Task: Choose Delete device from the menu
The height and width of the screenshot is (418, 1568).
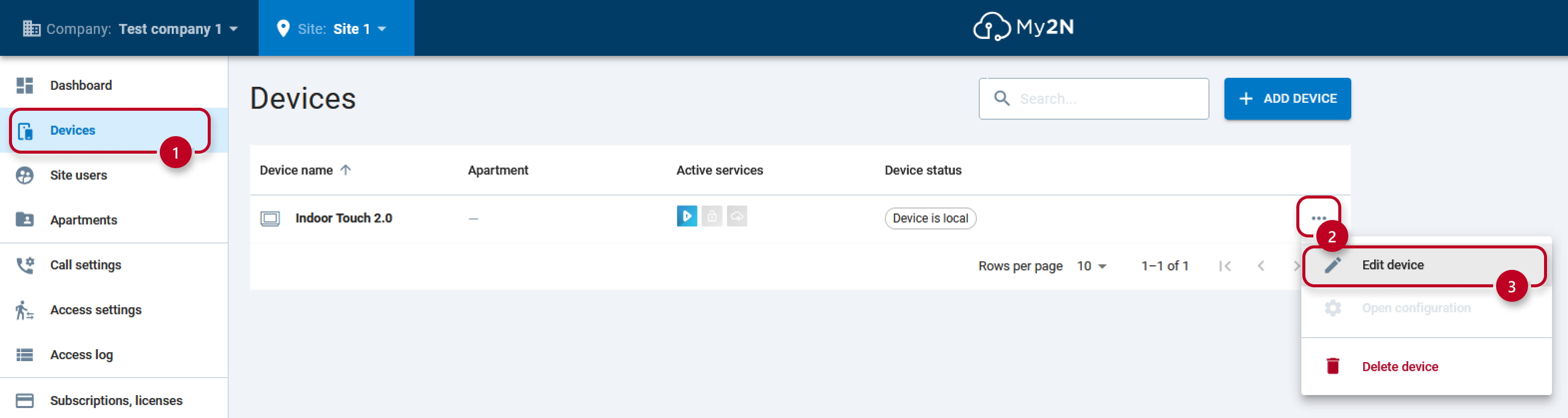Action: [1426, 367]
